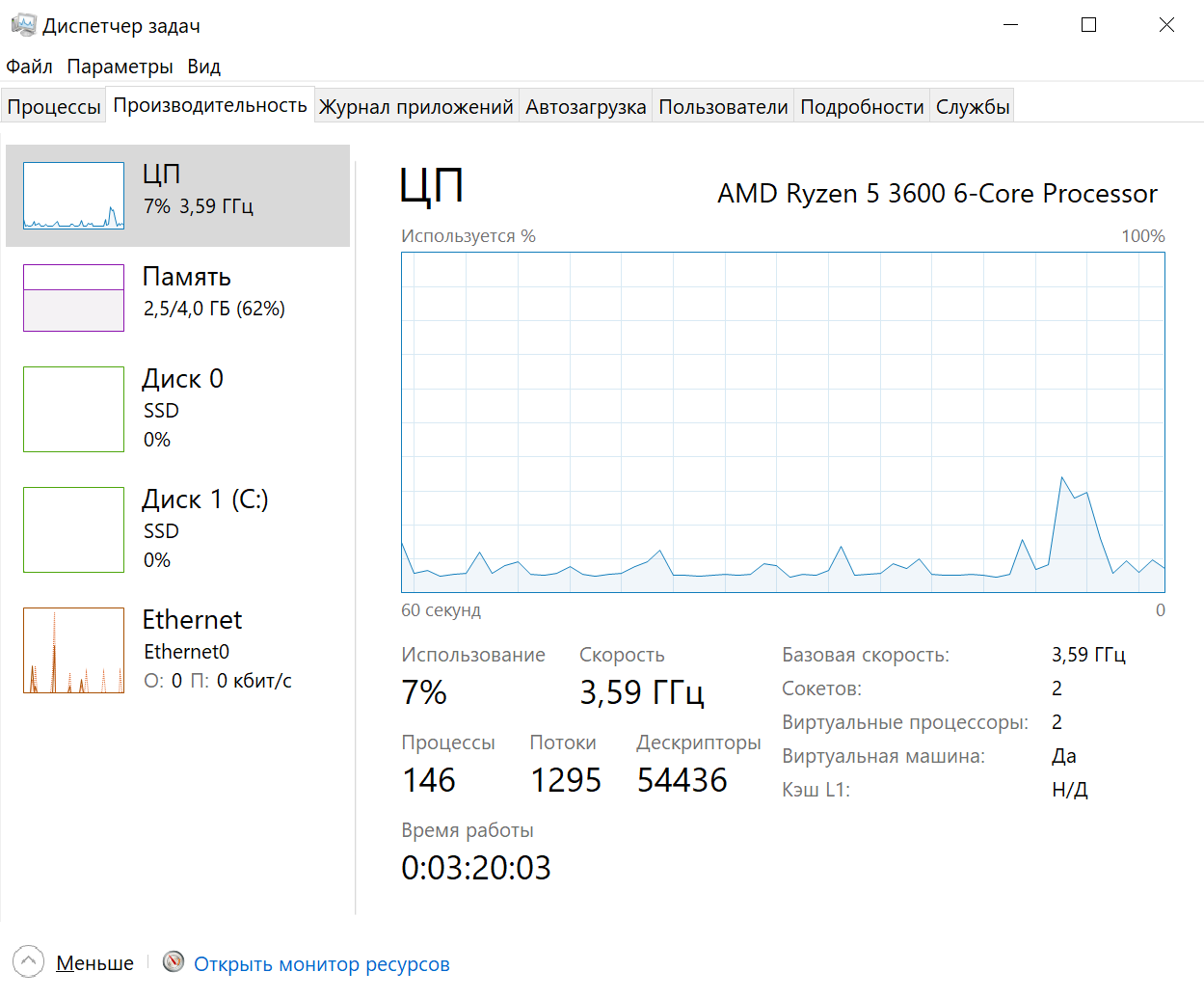Open the 'Файл' menu
Viewport: 1204px width, 999px height.
coord(29,67)
